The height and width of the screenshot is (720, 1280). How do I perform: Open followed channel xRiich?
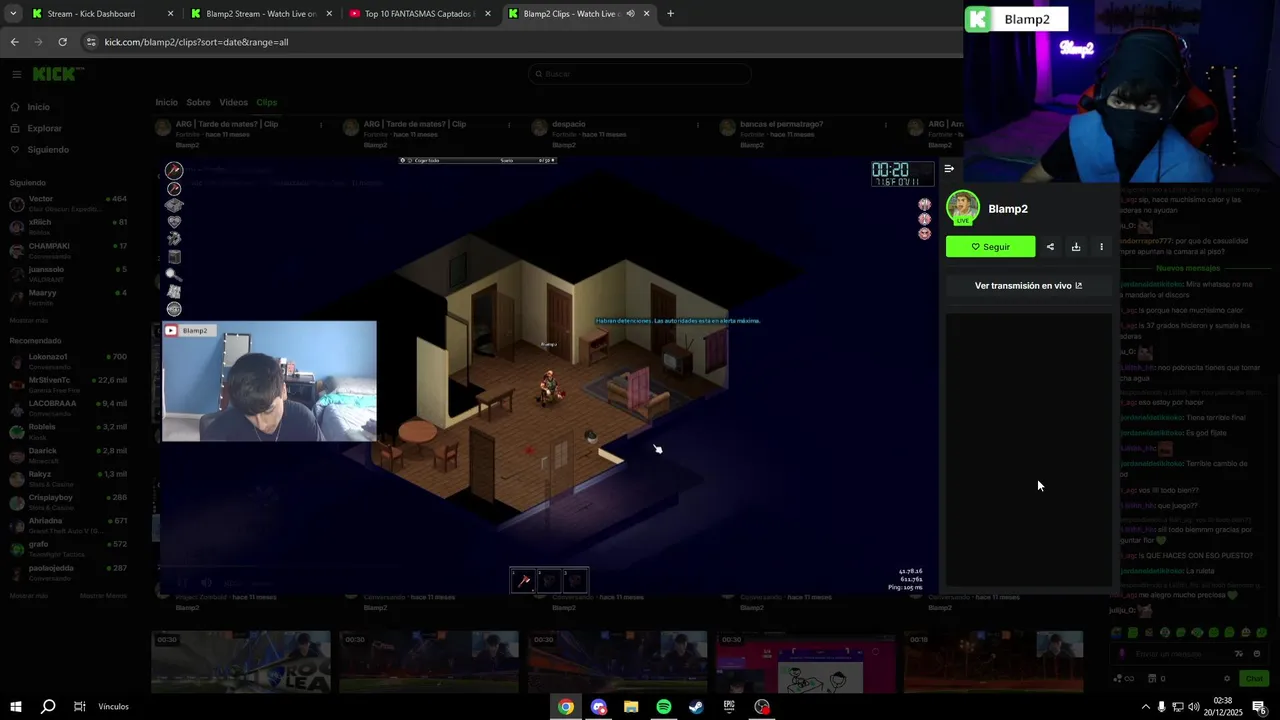click(68, 226)
